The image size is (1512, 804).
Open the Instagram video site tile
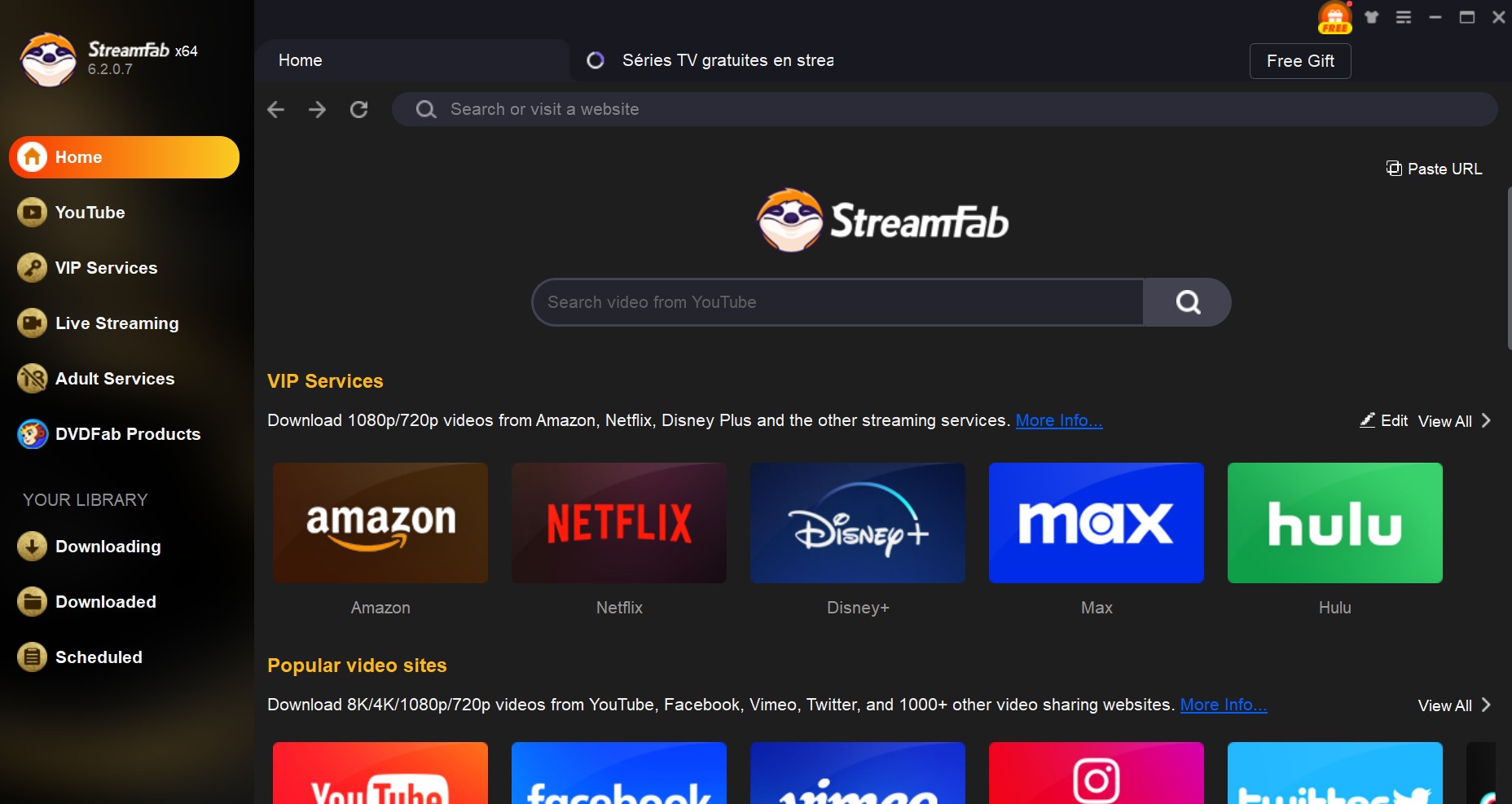coord(1097,773)
